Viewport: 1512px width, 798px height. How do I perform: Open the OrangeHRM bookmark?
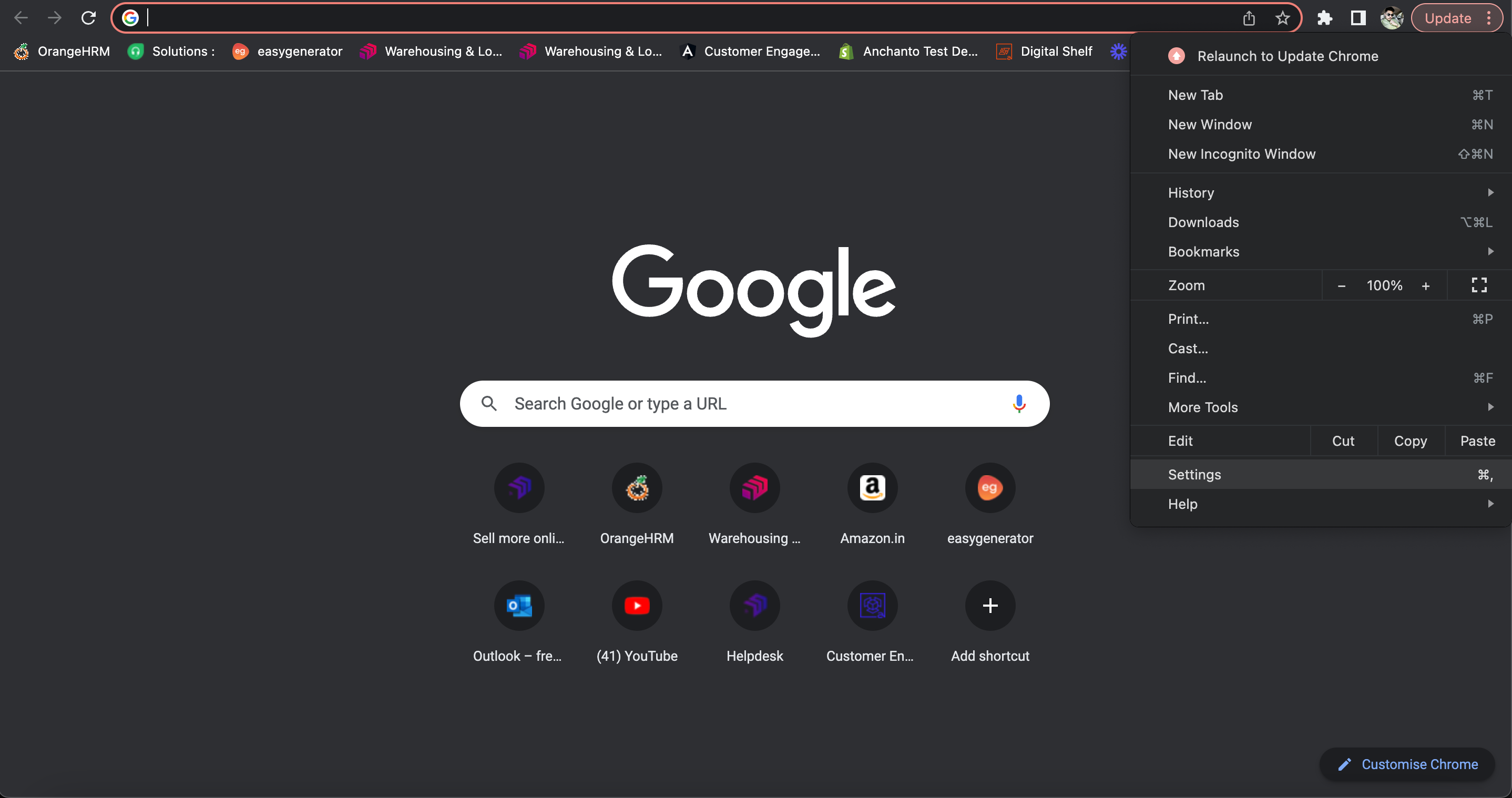(x=62, y=52)
